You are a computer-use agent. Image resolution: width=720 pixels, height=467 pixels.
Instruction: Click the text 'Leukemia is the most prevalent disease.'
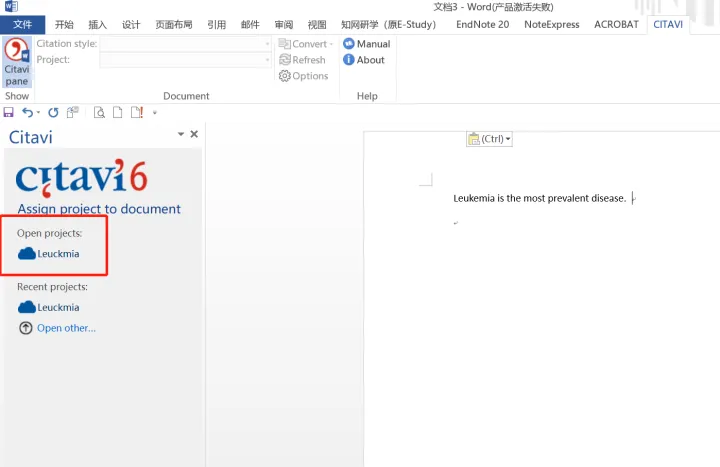[x=540, y=198]
